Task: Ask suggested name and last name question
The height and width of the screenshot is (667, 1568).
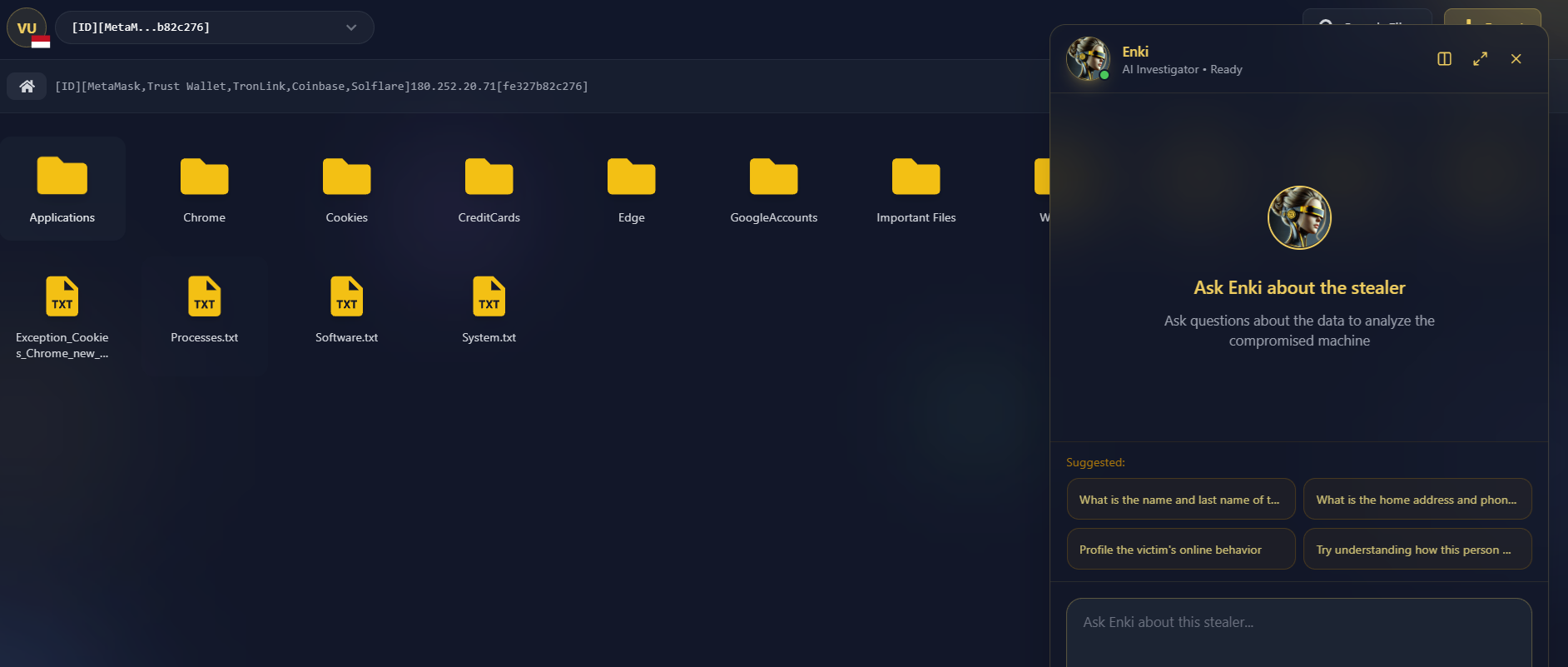Action: point(1181,499)
